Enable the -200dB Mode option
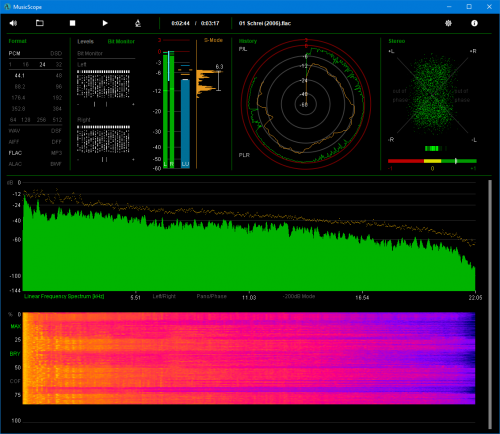 (299, 296)
